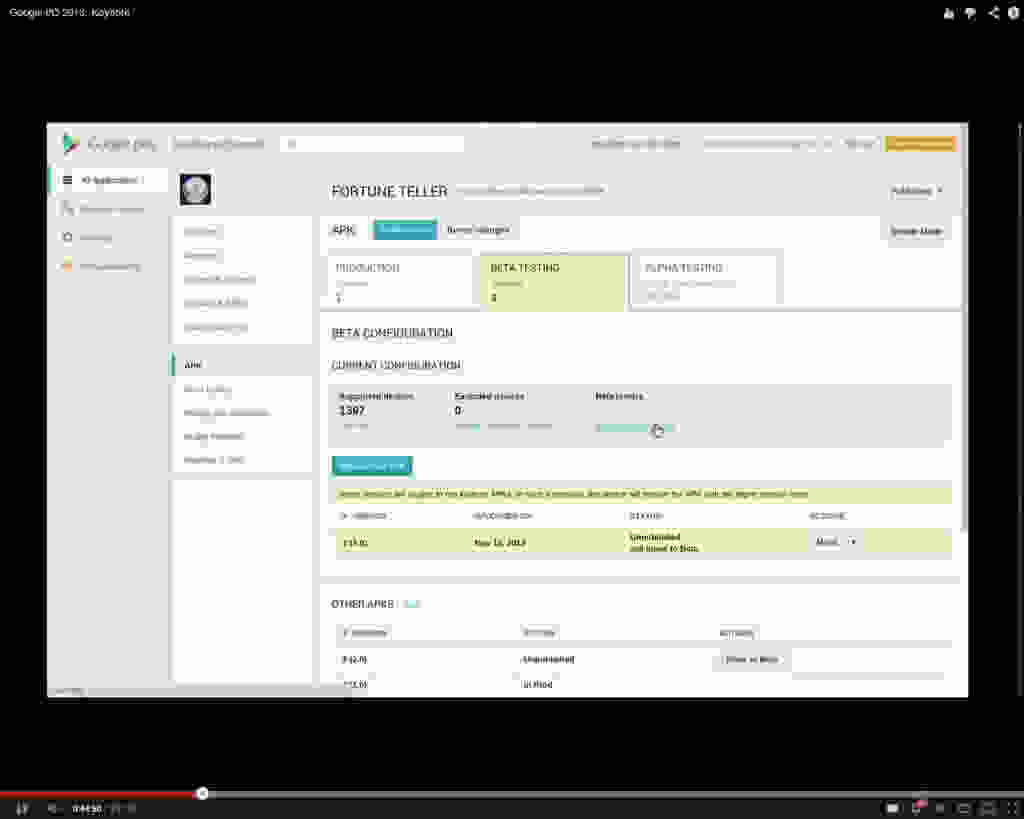Open the video info icon
This screenshot has width=1024, height=819.
point(1014,12)
